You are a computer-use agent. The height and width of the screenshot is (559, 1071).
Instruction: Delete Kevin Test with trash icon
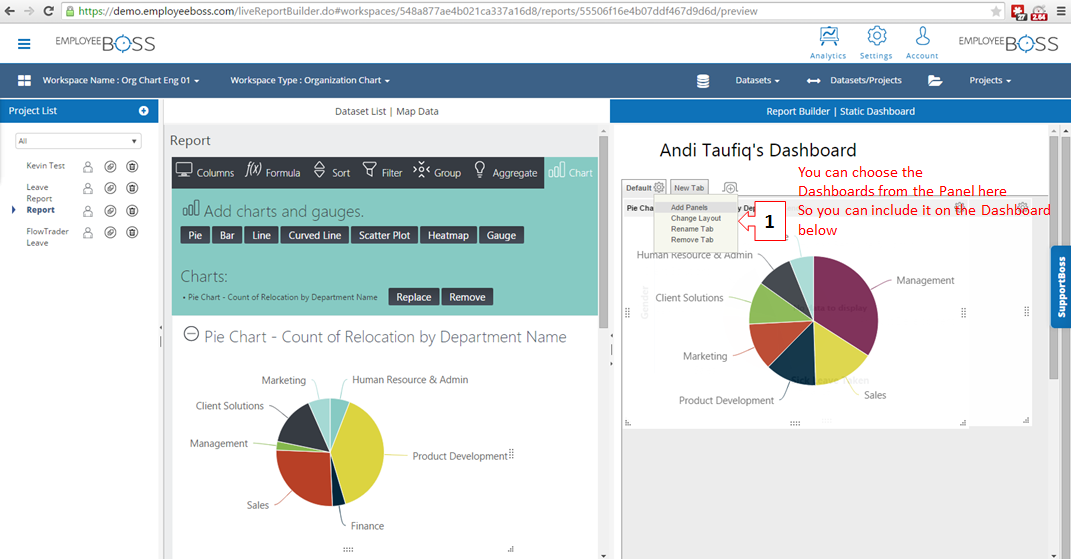[133, 167]
